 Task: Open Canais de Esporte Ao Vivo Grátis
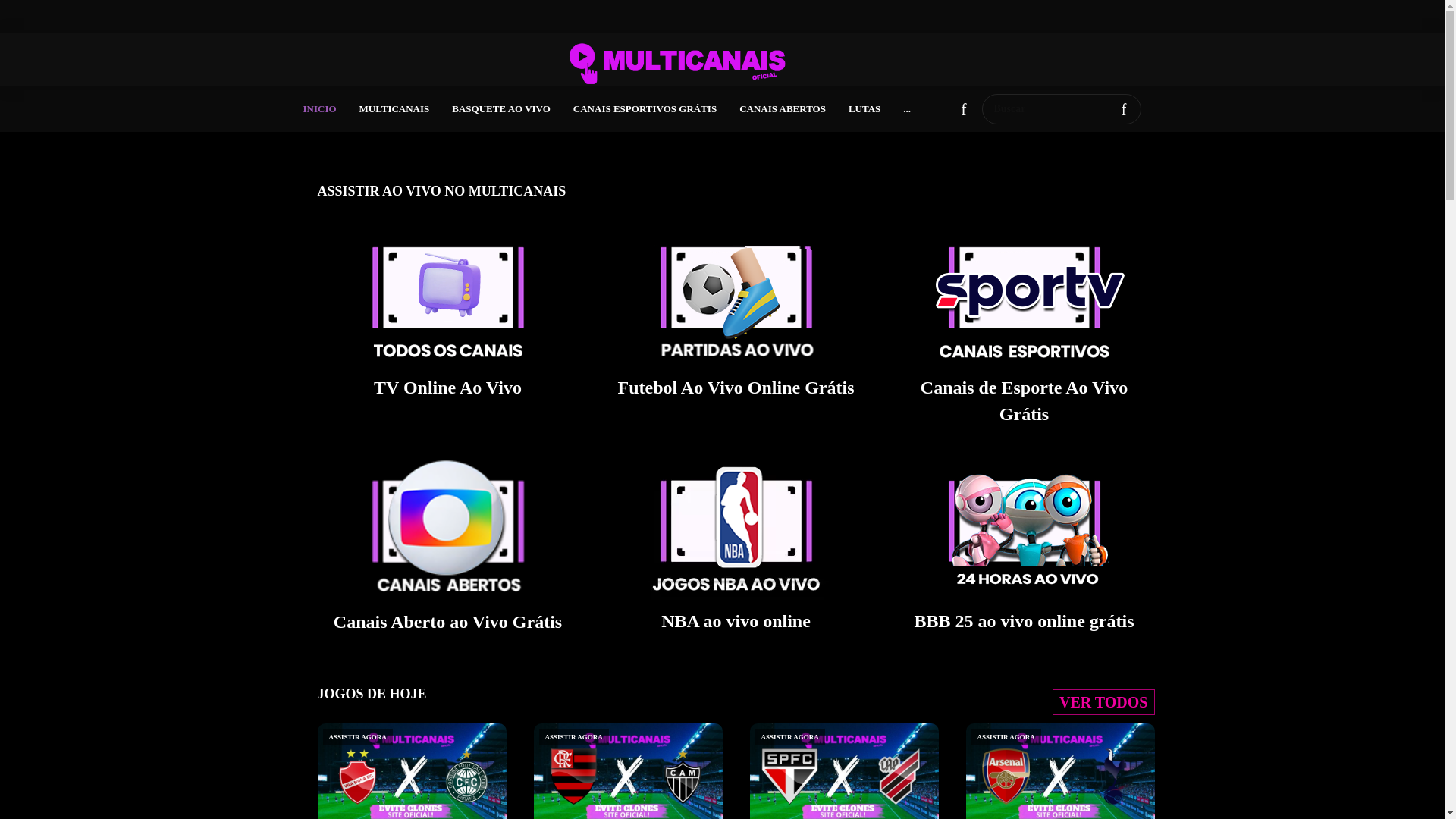click(1024, 400)
